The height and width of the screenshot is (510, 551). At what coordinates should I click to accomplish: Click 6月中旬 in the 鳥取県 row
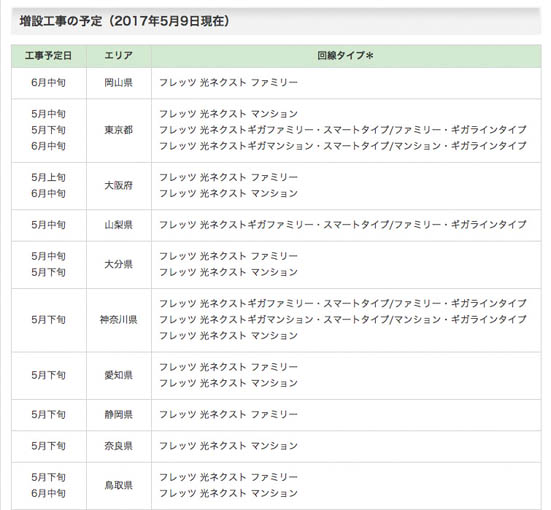[48, 494]
